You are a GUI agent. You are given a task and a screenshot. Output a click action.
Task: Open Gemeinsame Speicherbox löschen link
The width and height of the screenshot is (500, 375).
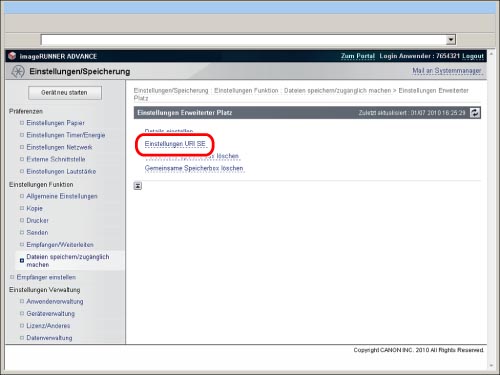pos(194,168)
